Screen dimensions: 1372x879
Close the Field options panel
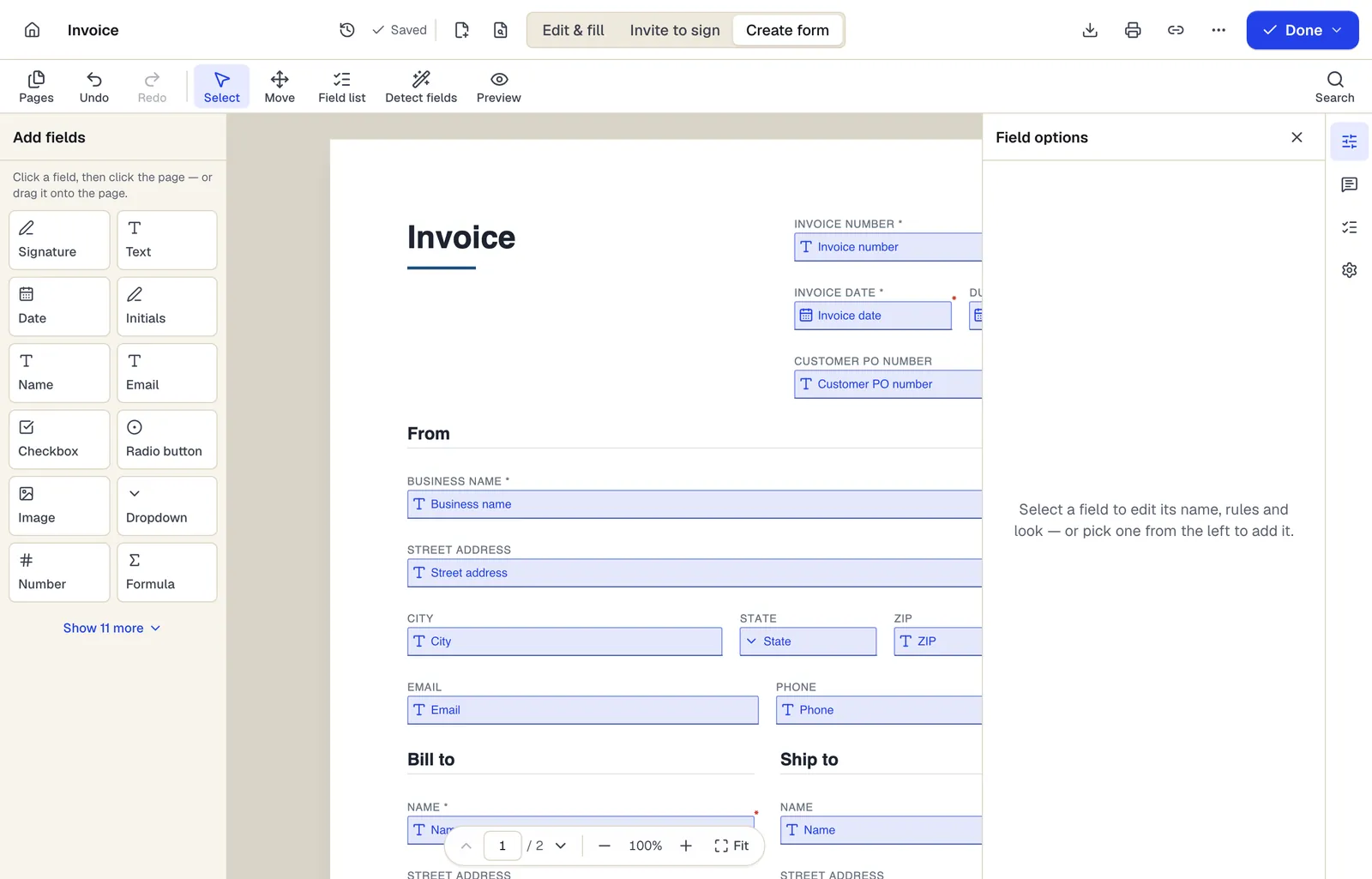(1297, 137)
